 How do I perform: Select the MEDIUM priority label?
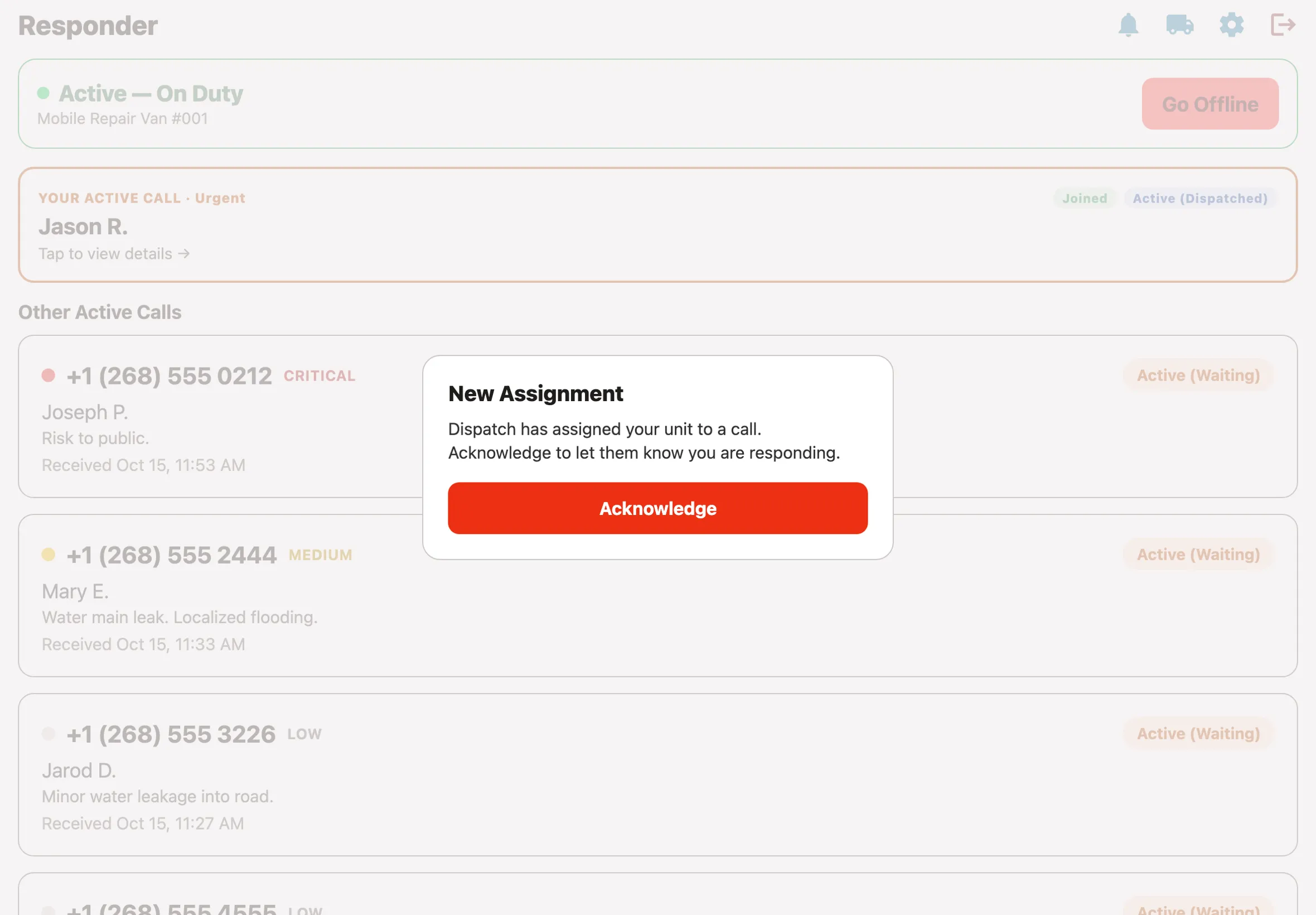click(x=320, y=555)
